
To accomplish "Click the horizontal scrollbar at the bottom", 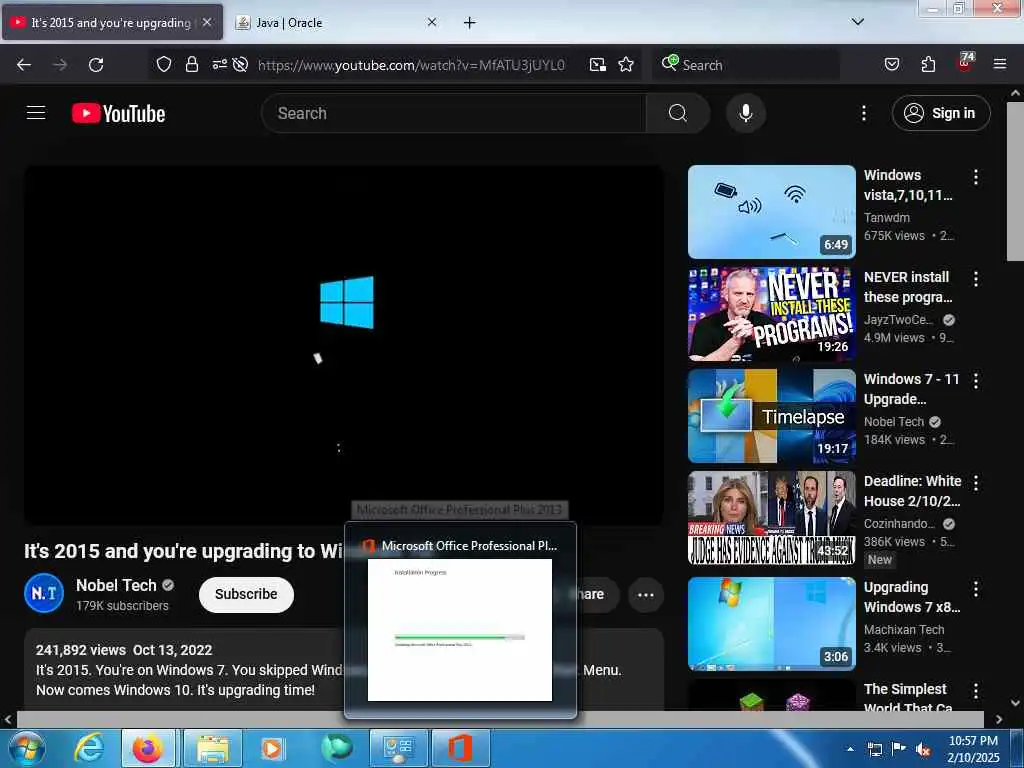I will [x=500, y=719].
